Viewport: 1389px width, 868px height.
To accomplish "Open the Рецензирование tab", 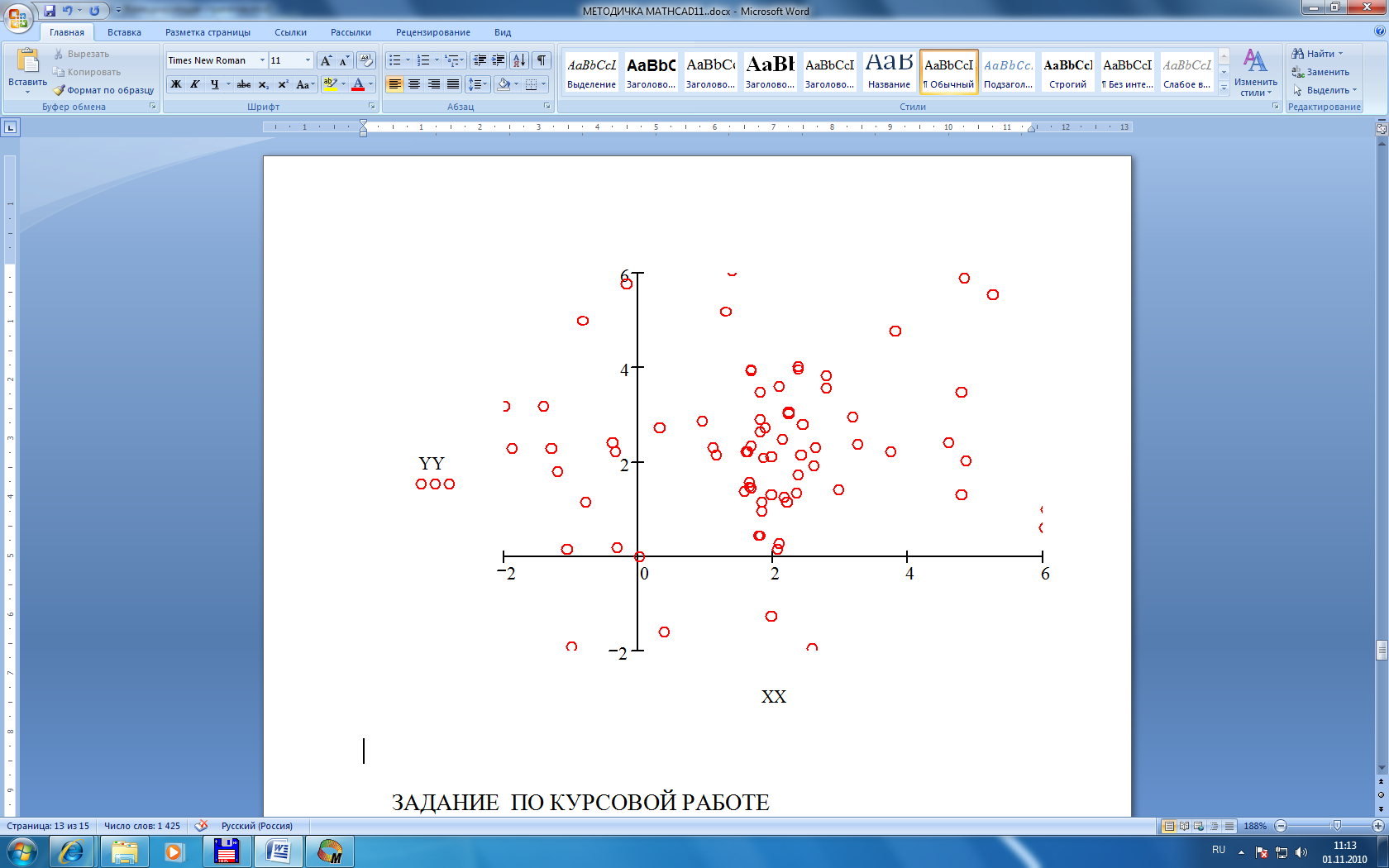I will tap(433, 32).
